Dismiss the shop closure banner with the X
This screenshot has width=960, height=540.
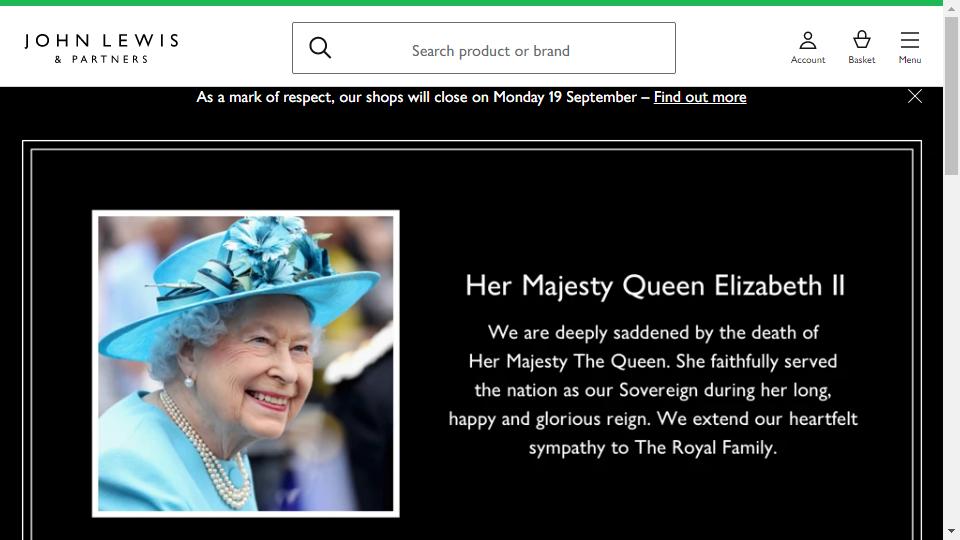coord(915,96)
